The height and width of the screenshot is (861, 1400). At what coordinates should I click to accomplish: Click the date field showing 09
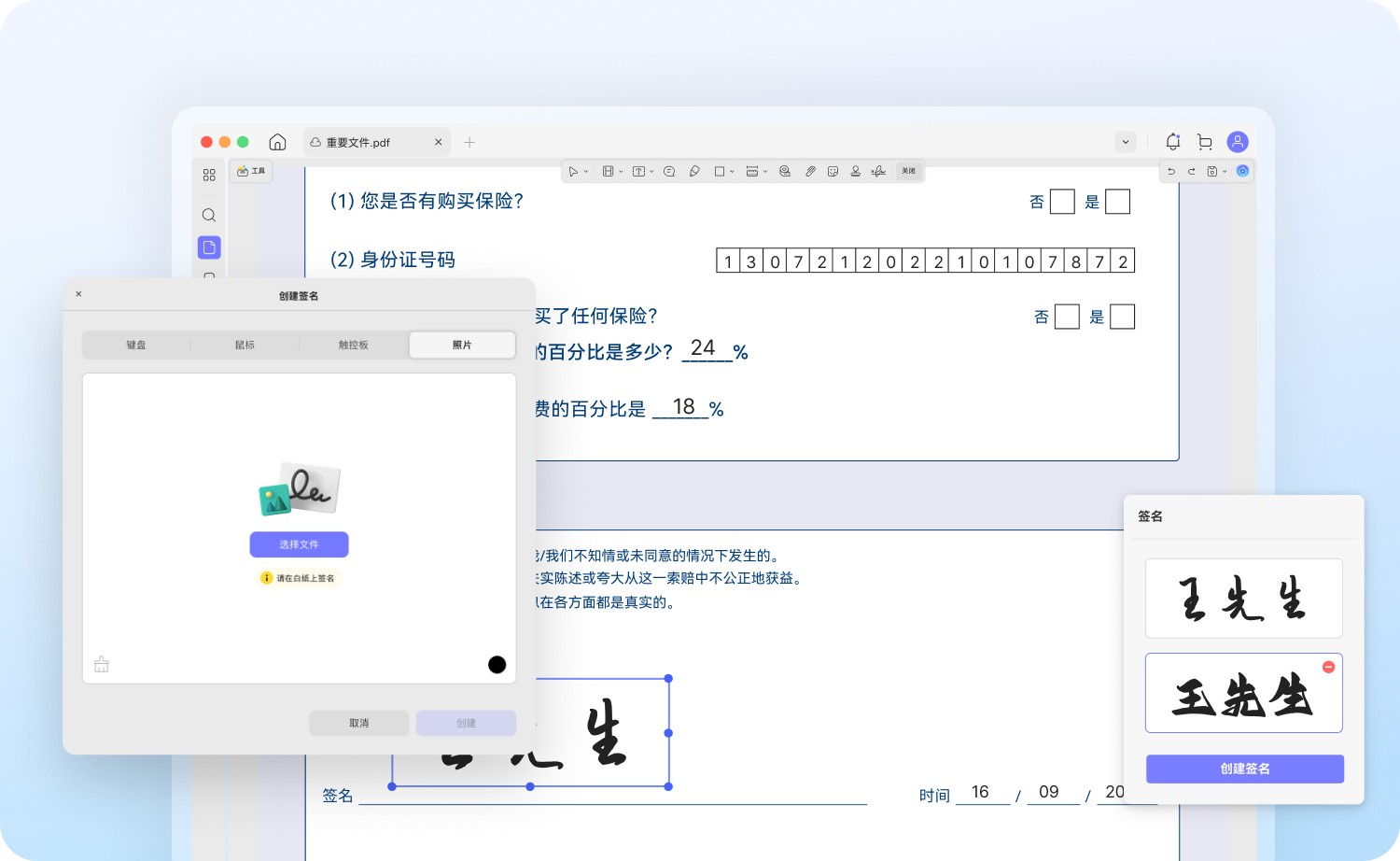(x=1053, y=793)
